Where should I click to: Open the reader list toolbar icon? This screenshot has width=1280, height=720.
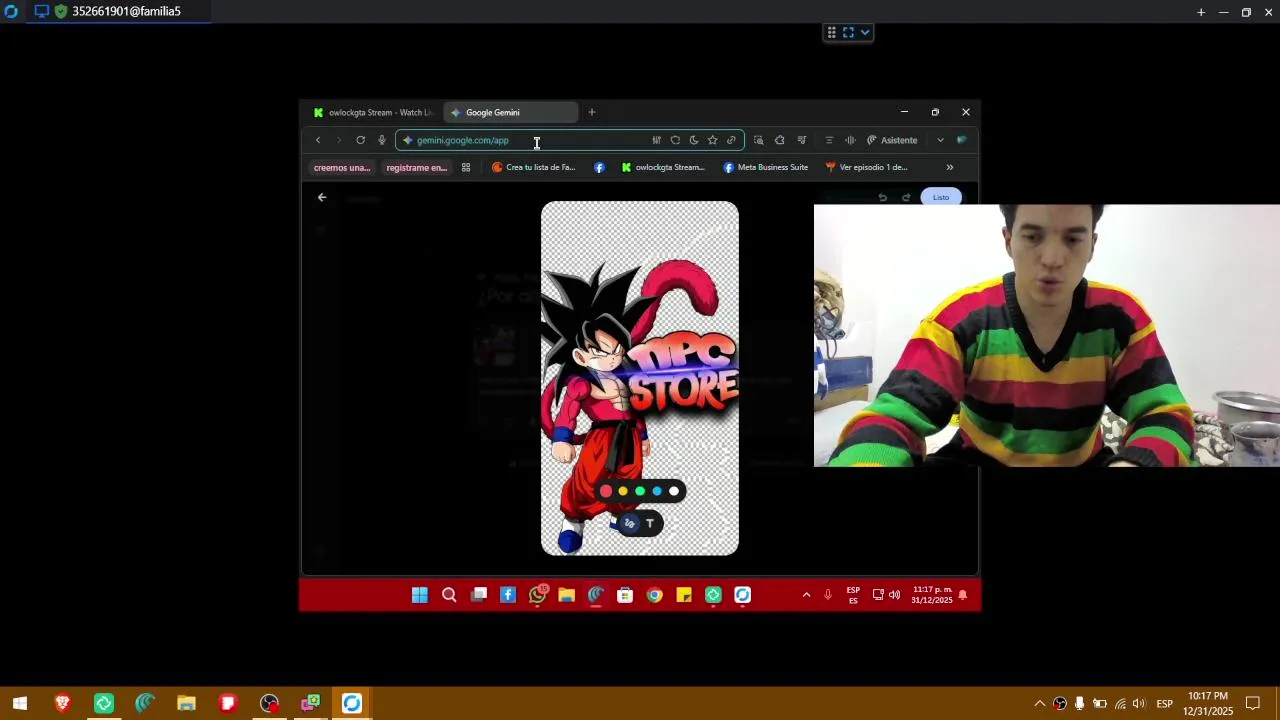[x=828, y=140]
